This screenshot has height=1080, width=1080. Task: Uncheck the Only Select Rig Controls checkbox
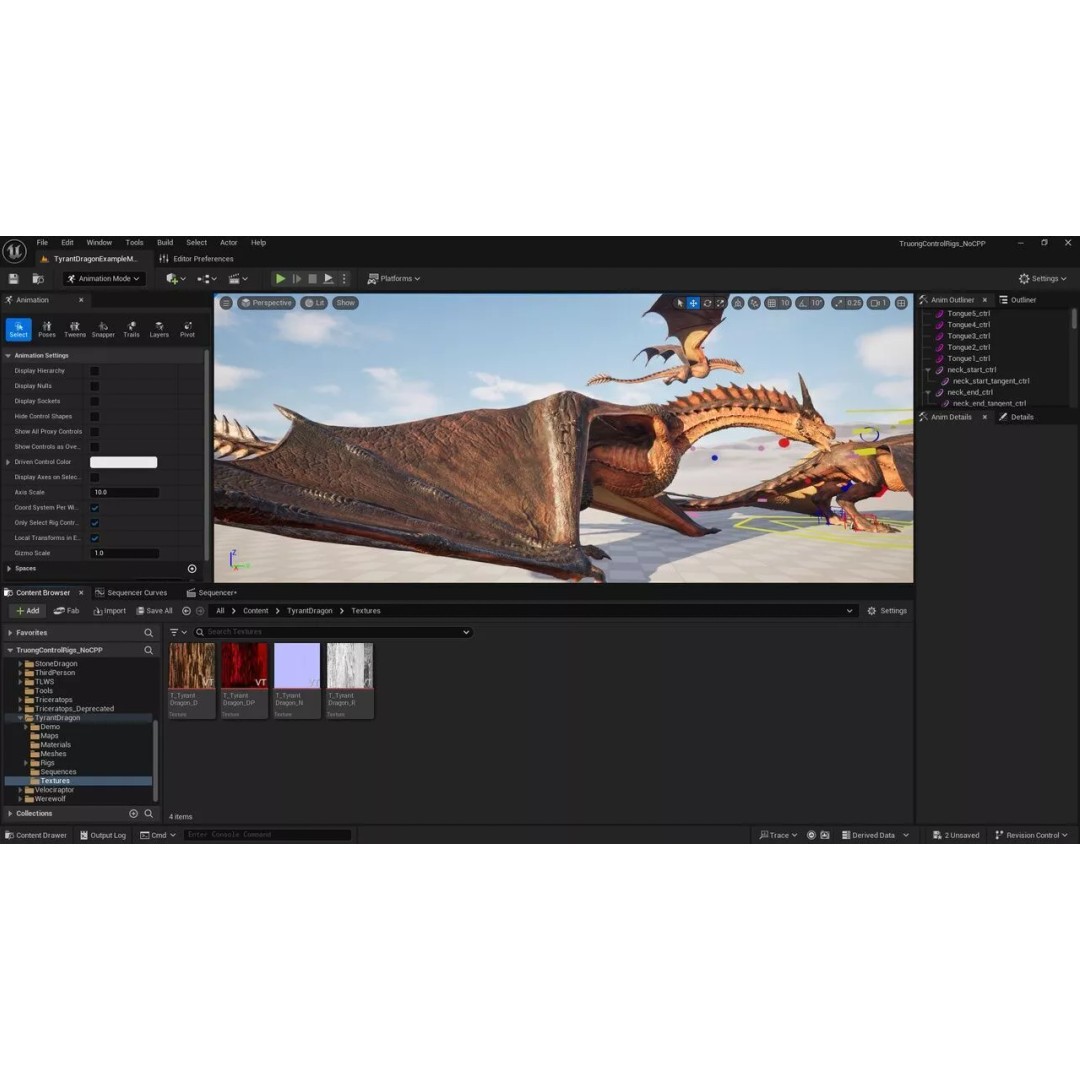[94, 523]
